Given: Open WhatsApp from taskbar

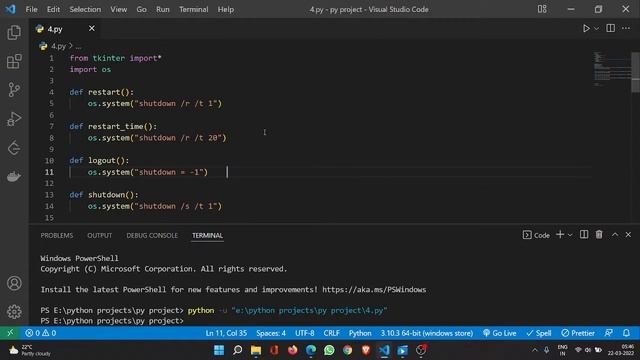Looking at the screenshot, I should pos(329,350).
